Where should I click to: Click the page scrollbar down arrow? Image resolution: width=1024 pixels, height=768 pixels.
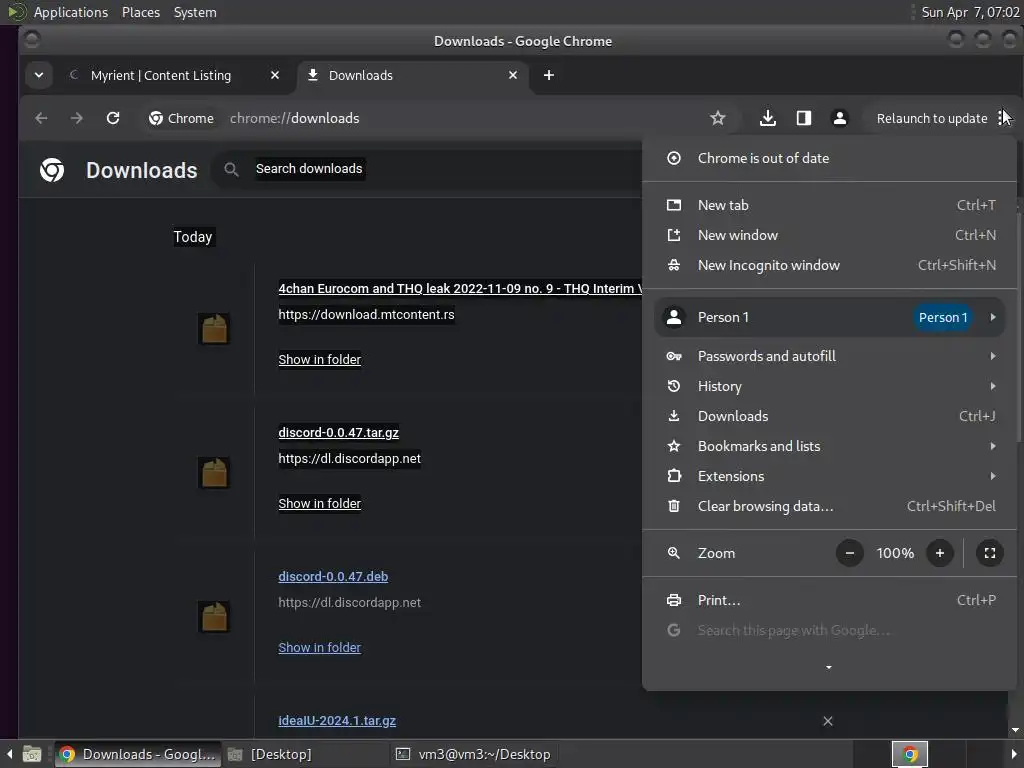point(1014,730)
